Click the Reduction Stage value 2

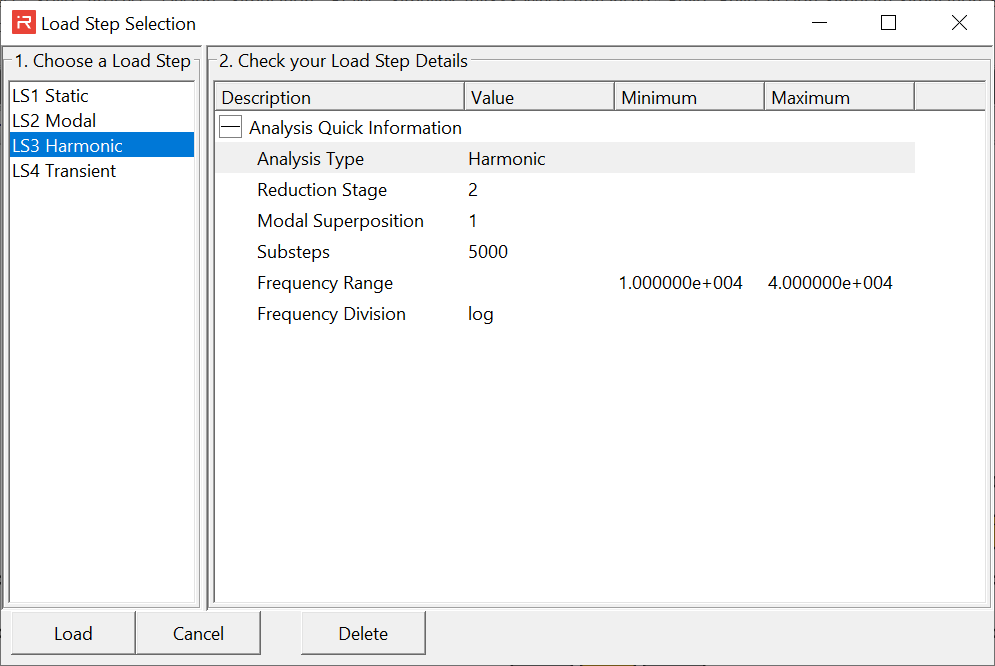click(473, 190)
